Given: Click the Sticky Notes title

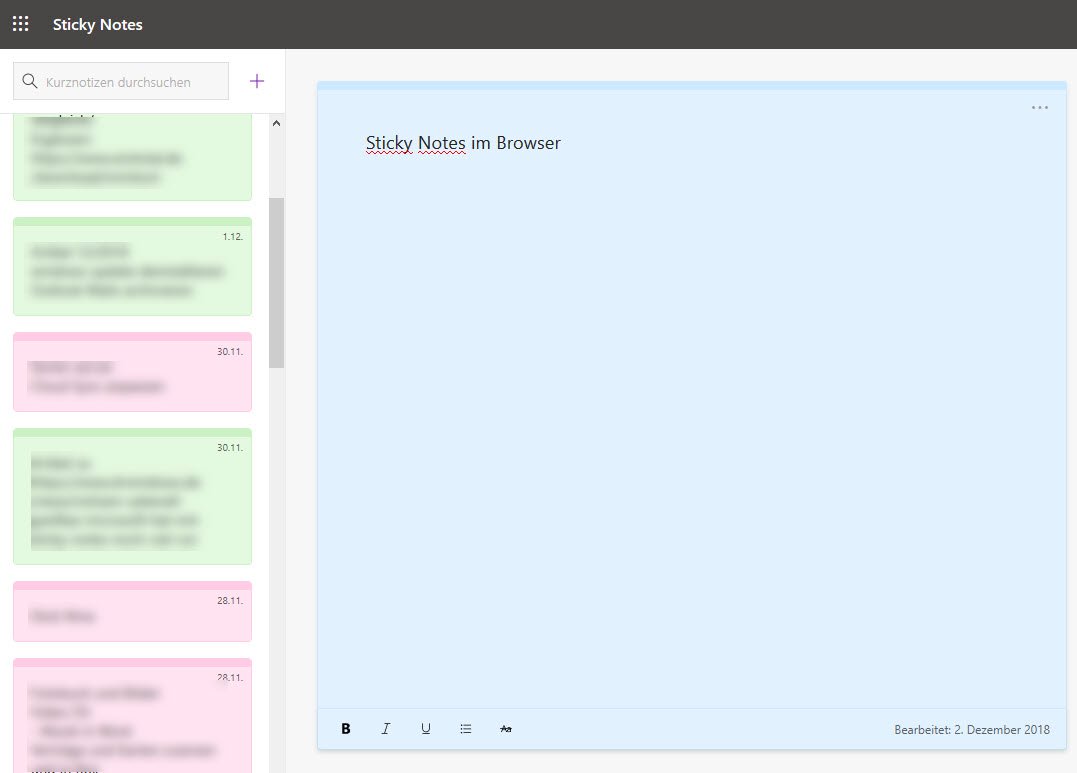Looking at the screenshot, I should click(98, 25).
